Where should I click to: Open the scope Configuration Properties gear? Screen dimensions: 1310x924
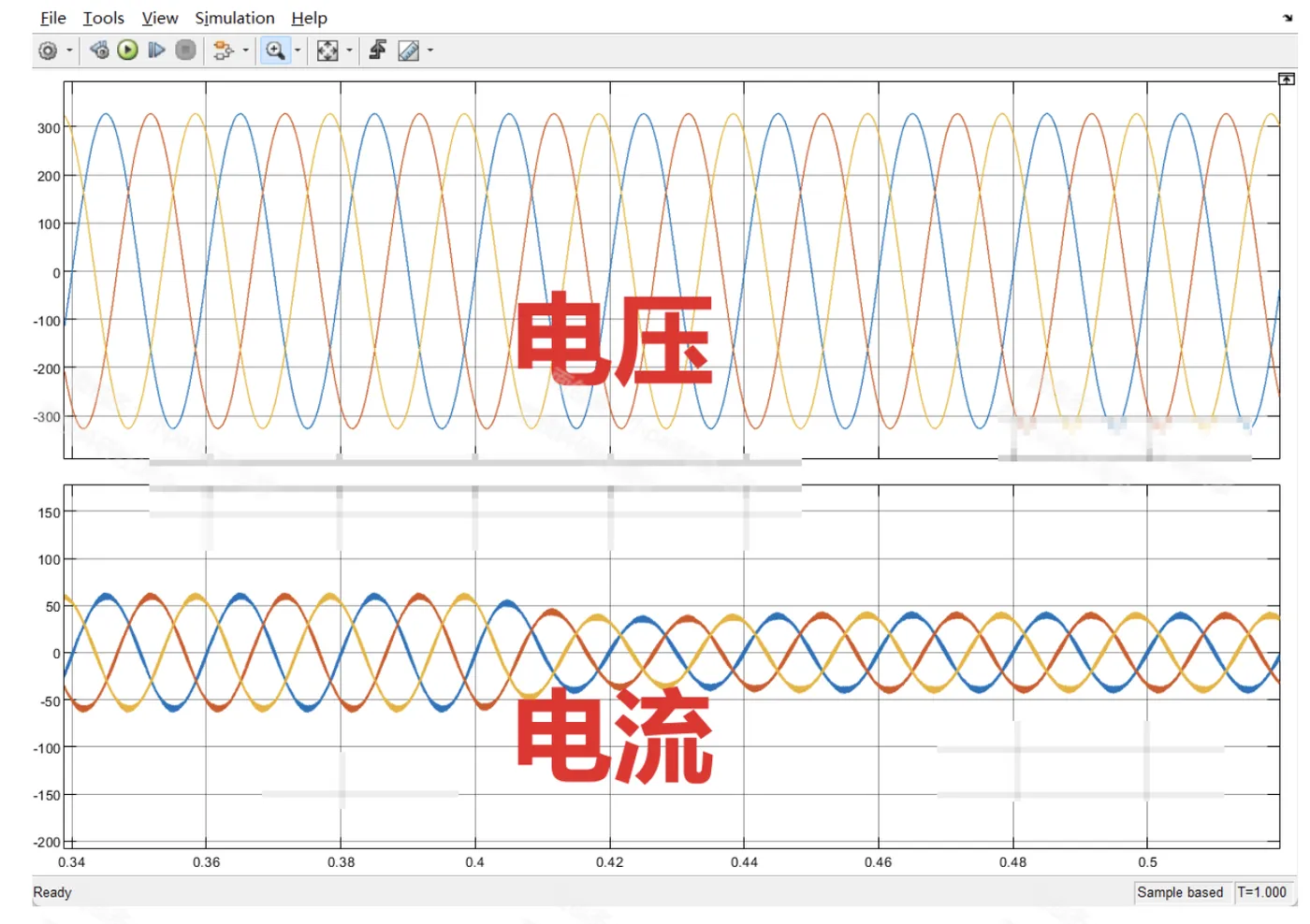(49, 51)
